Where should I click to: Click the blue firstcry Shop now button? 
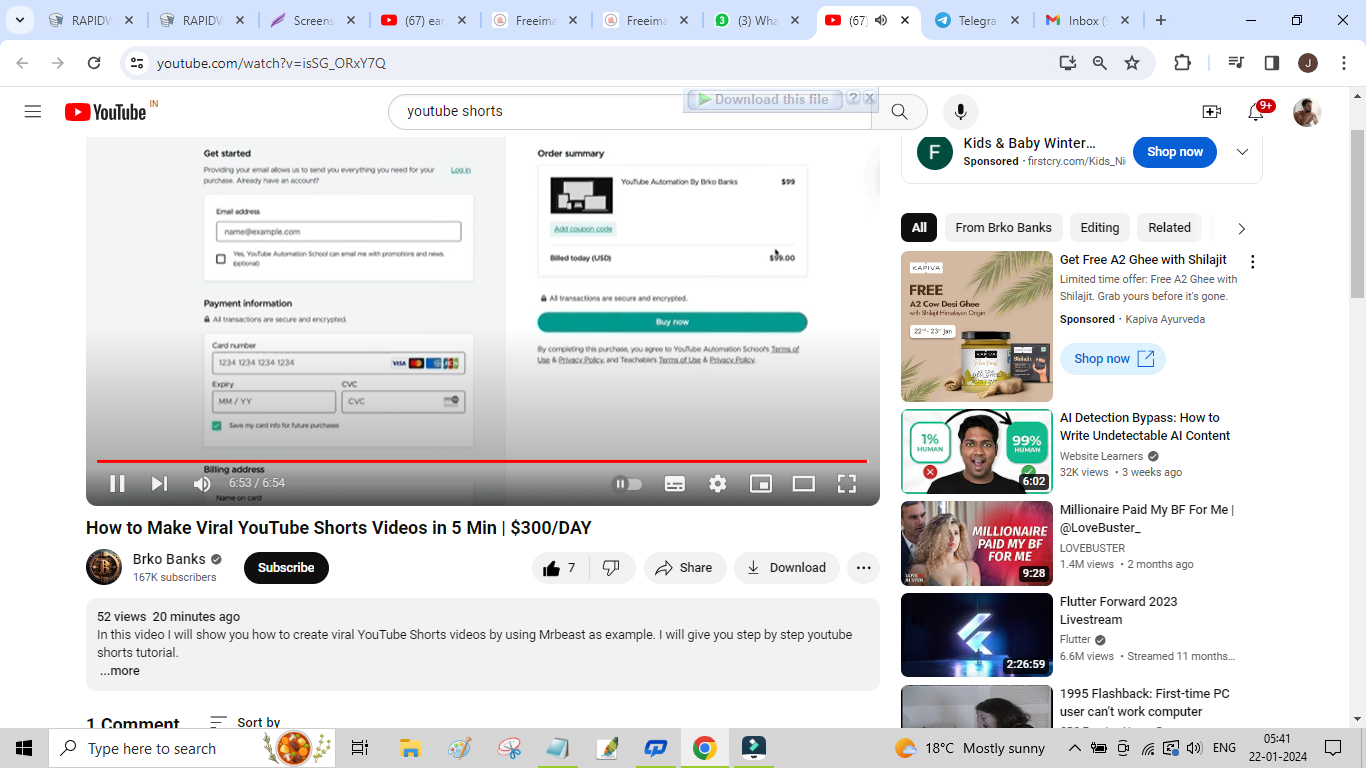point(1175,152)
